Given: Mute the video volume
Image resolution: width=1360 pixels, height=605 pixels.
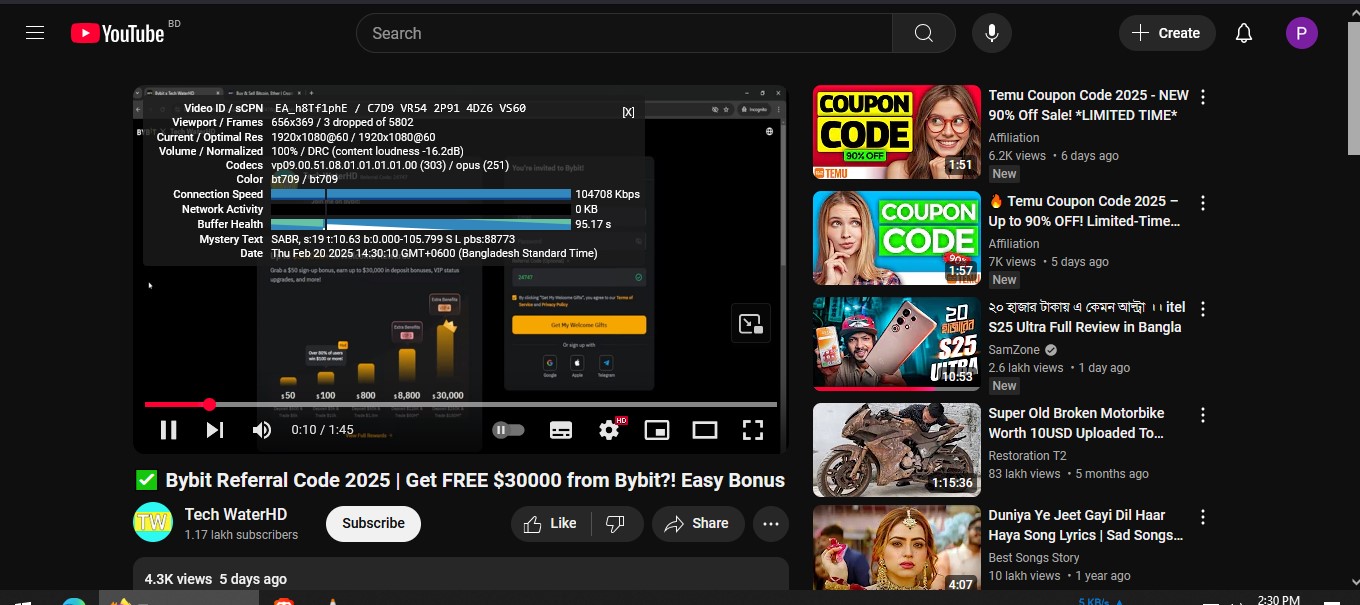Looking at the screenshot, I should pos(262,430).
